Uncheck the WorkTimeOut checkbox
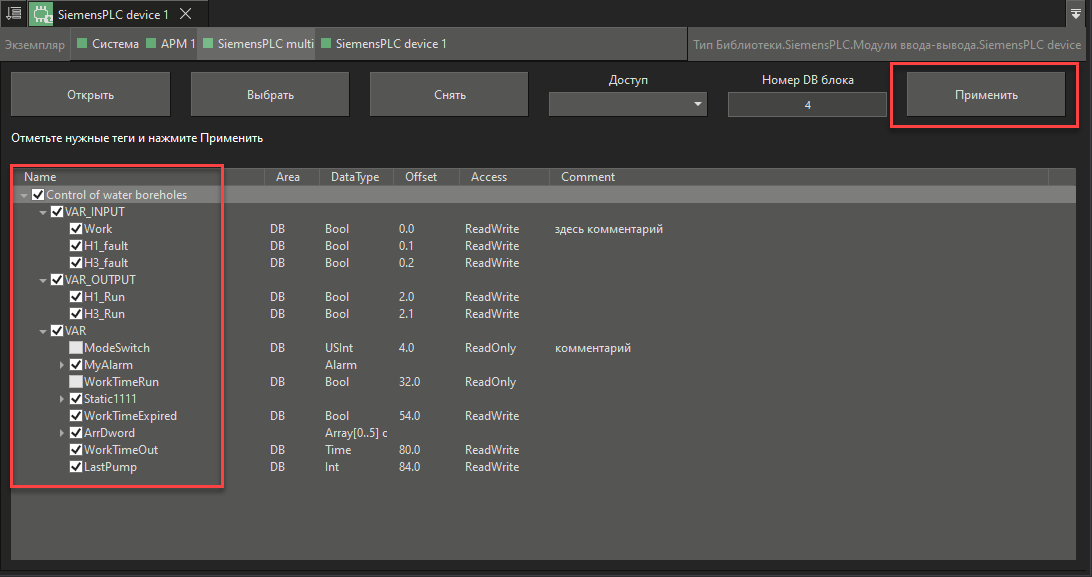This screenshot has width=1092, height=577. 76,450
